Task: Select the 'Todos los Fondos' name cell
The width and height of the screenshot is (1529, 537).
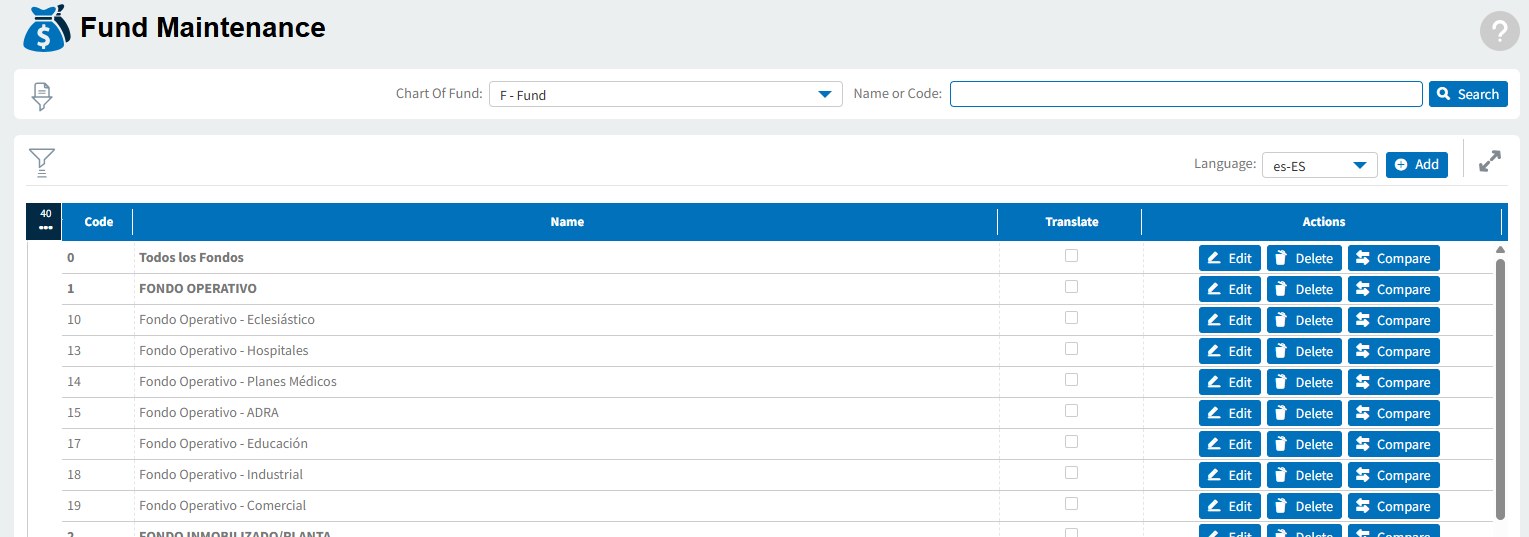Action: (566, 258)
